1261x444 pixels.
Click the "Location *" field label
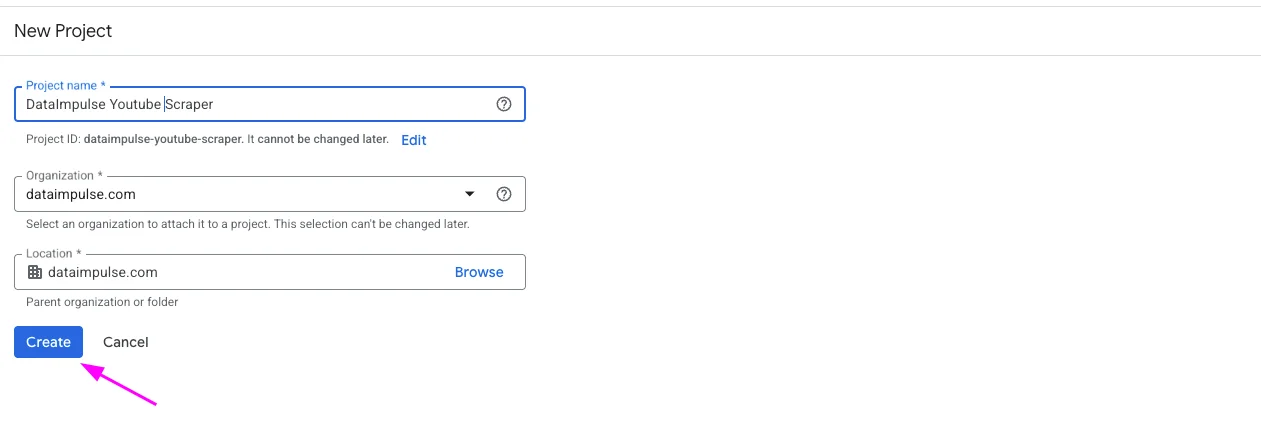coord(54,254)
